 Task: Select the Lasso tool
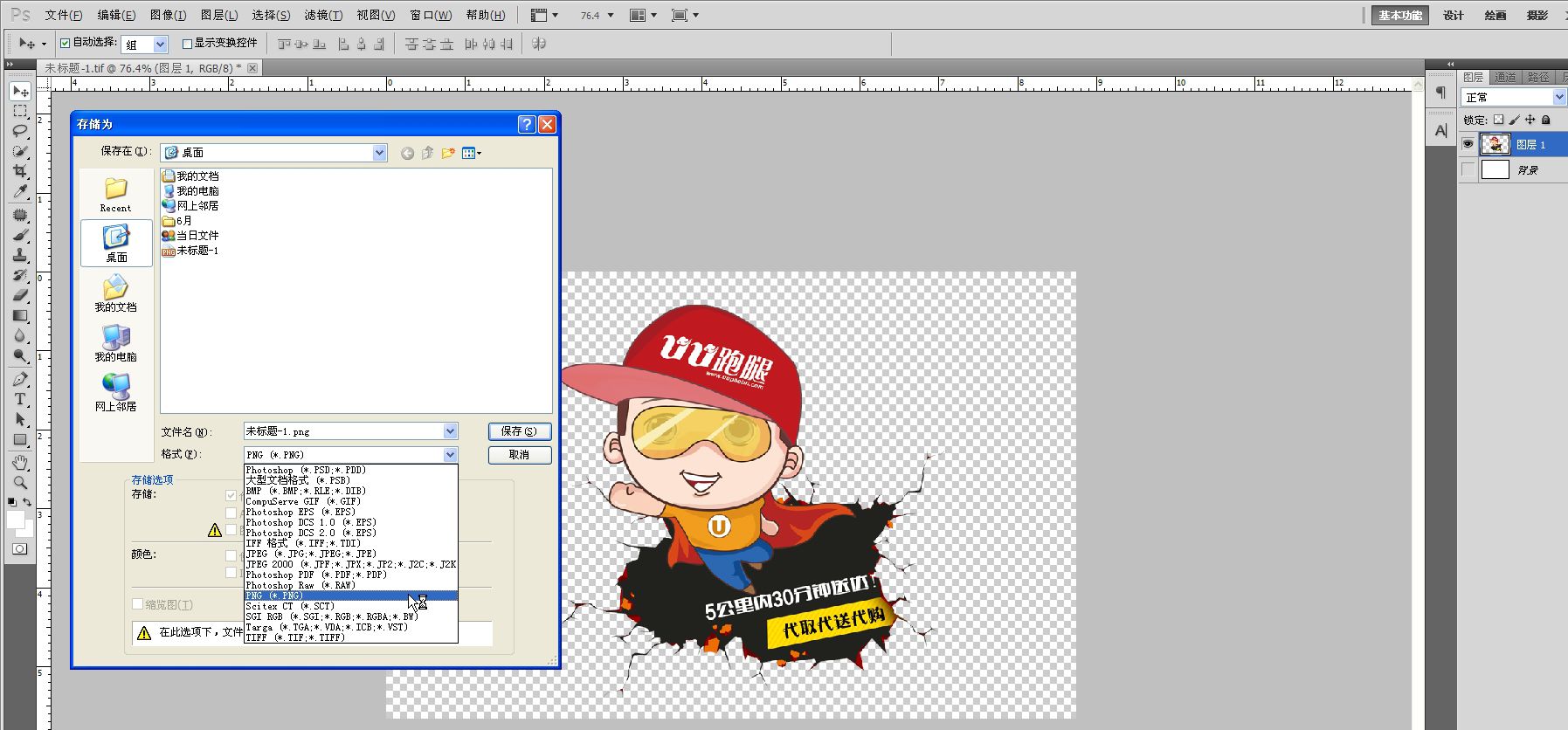20,131
